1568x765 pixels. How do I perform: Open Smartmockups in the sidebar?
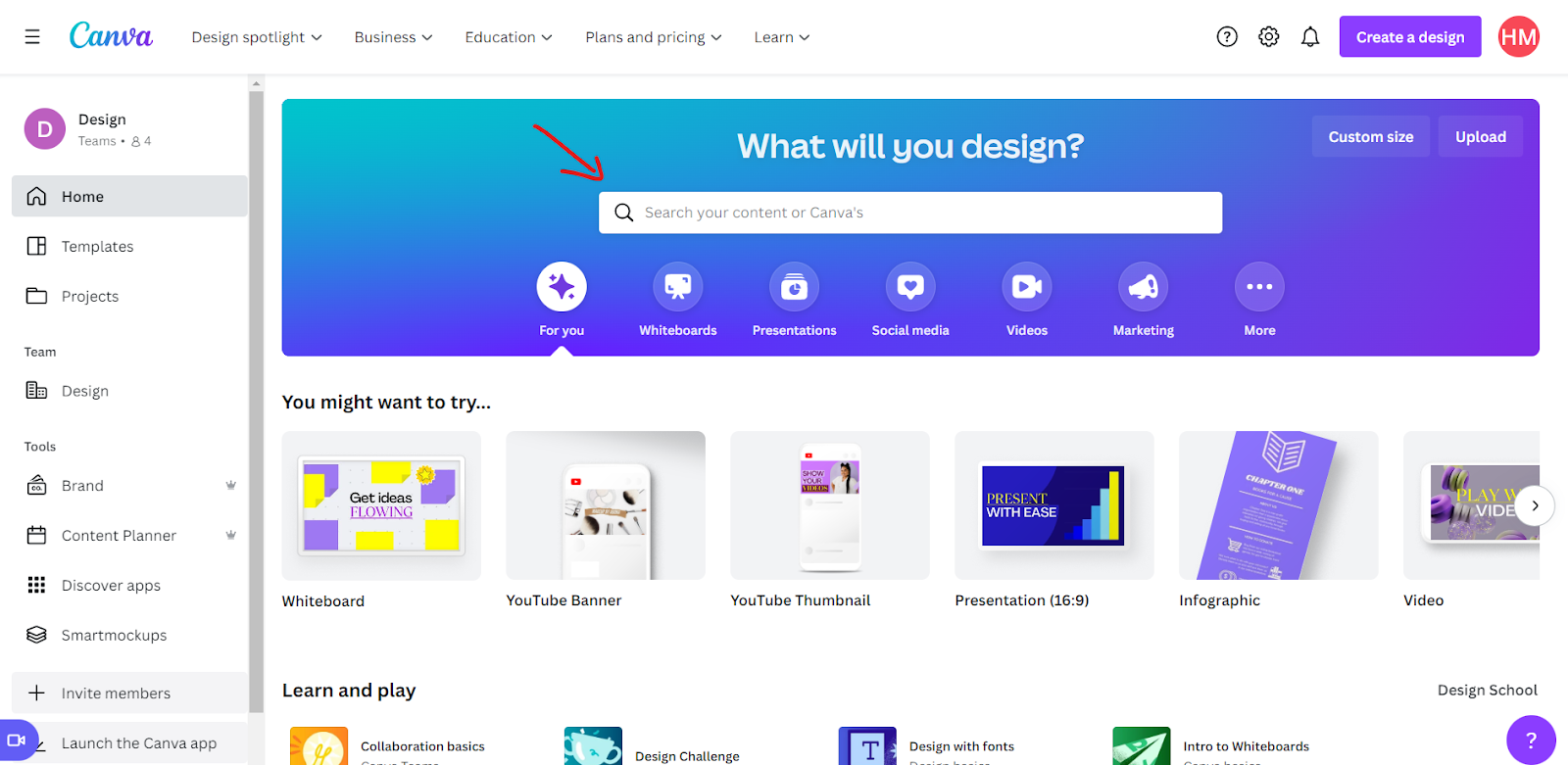pyautogui.click(x=129, y=635)
